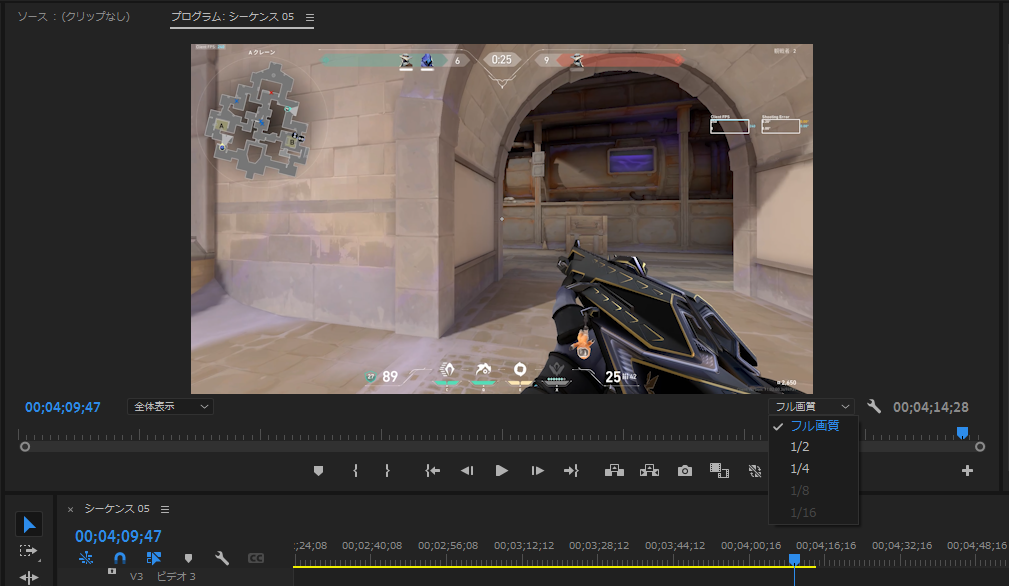This screenshot has height=586, width=1009.
Task: Click the Lift button in transport bar
Action: coord(614,471)
